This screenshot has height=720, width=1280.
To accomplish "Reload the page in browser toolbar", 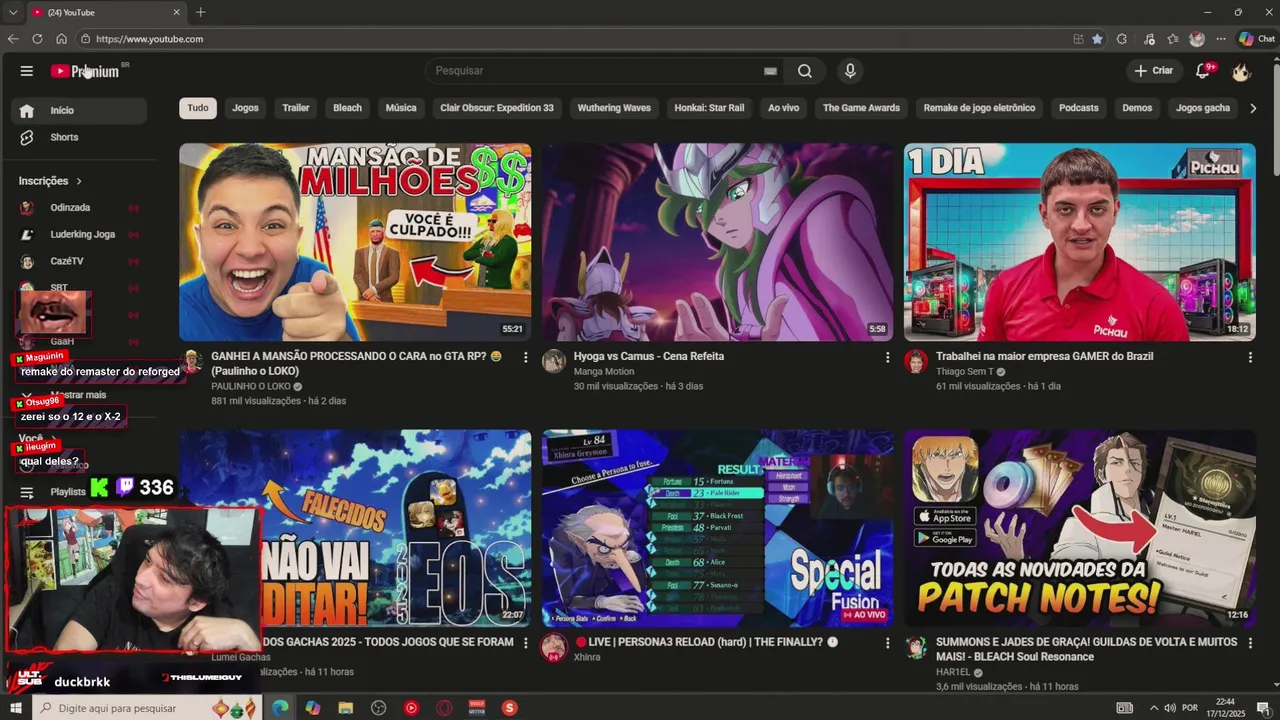I will click(x=37, y=39).
